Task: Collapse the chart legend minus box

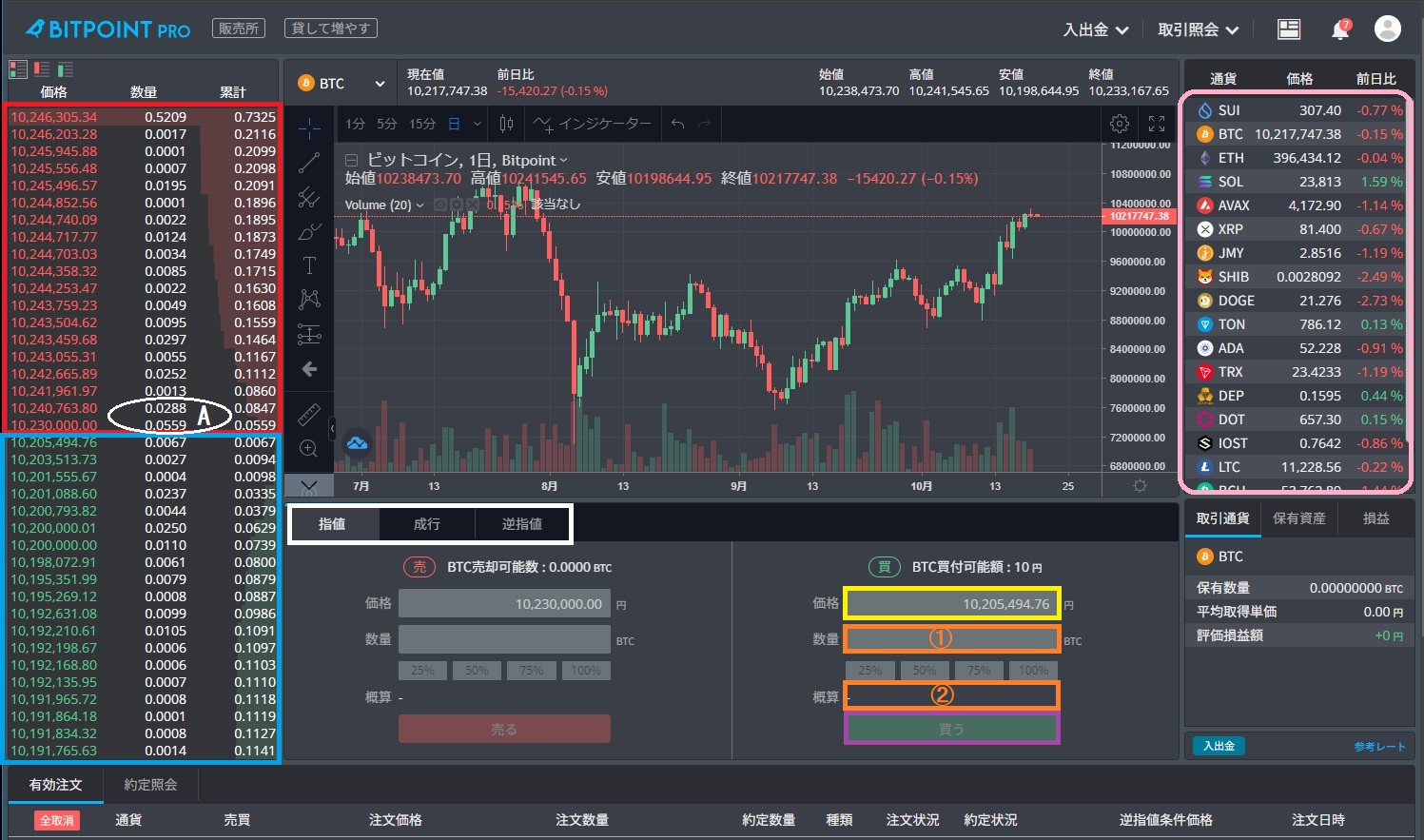Action: coord(351,161)
